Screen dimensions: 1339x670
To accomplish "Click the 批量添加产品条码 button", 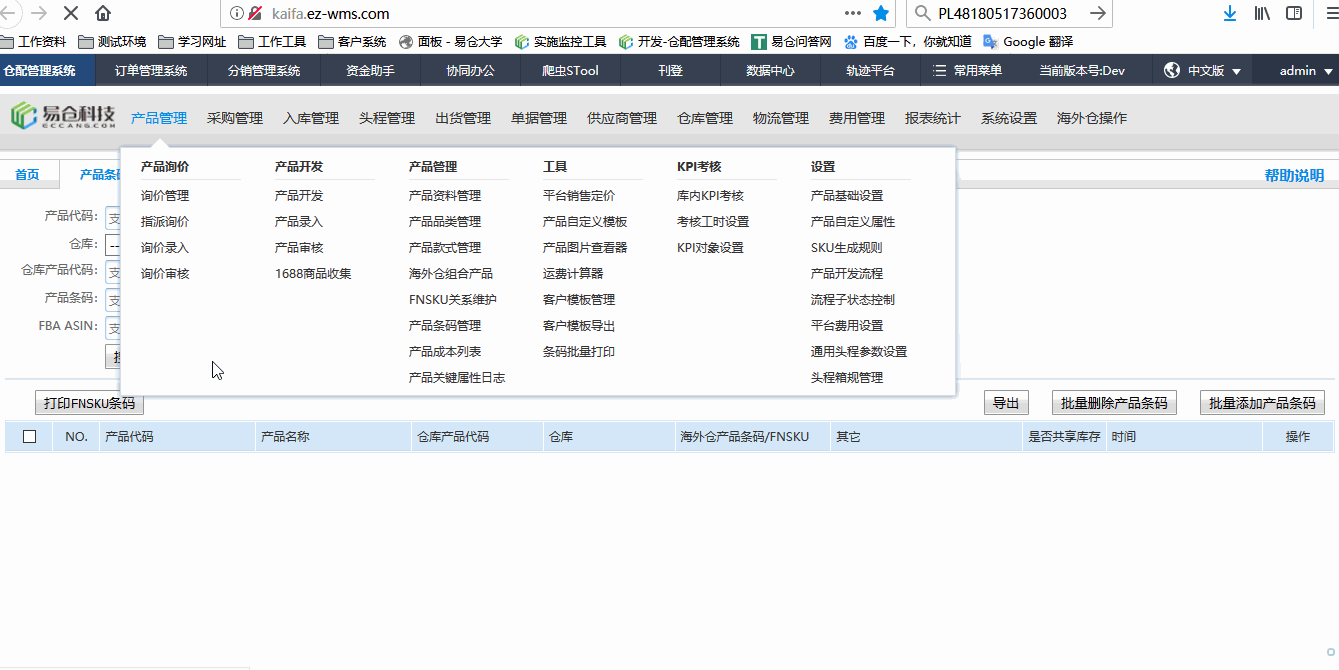I will click(1262, 402).
